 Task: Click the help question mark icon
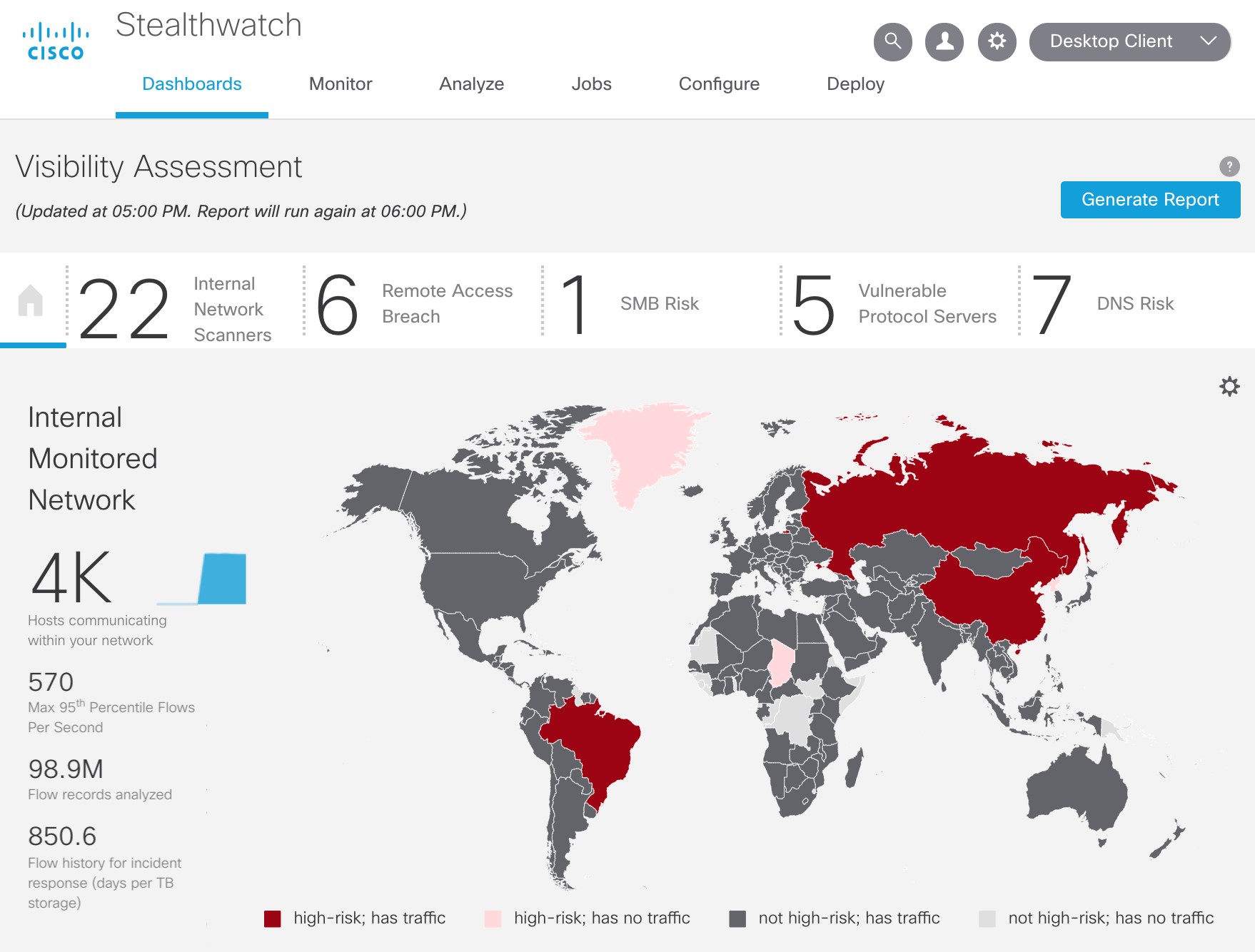click(1229, 166)
